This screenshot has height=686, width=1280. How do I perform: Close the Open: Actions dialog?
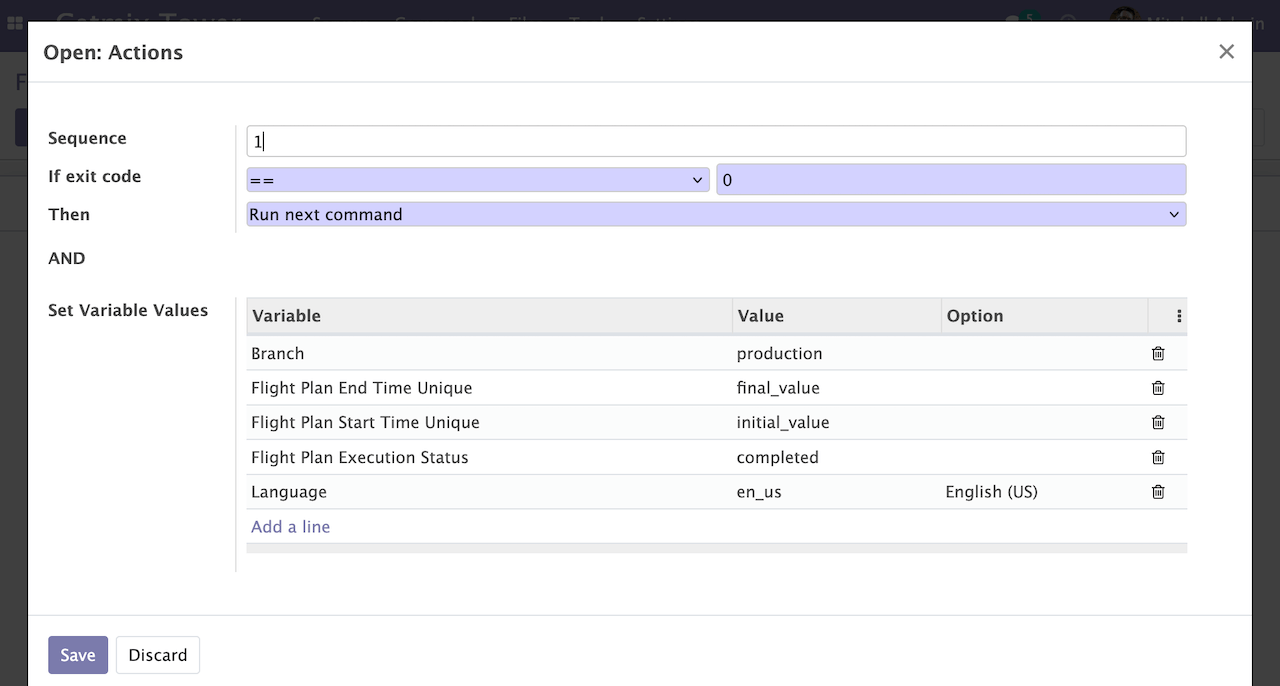[1226, 52]
